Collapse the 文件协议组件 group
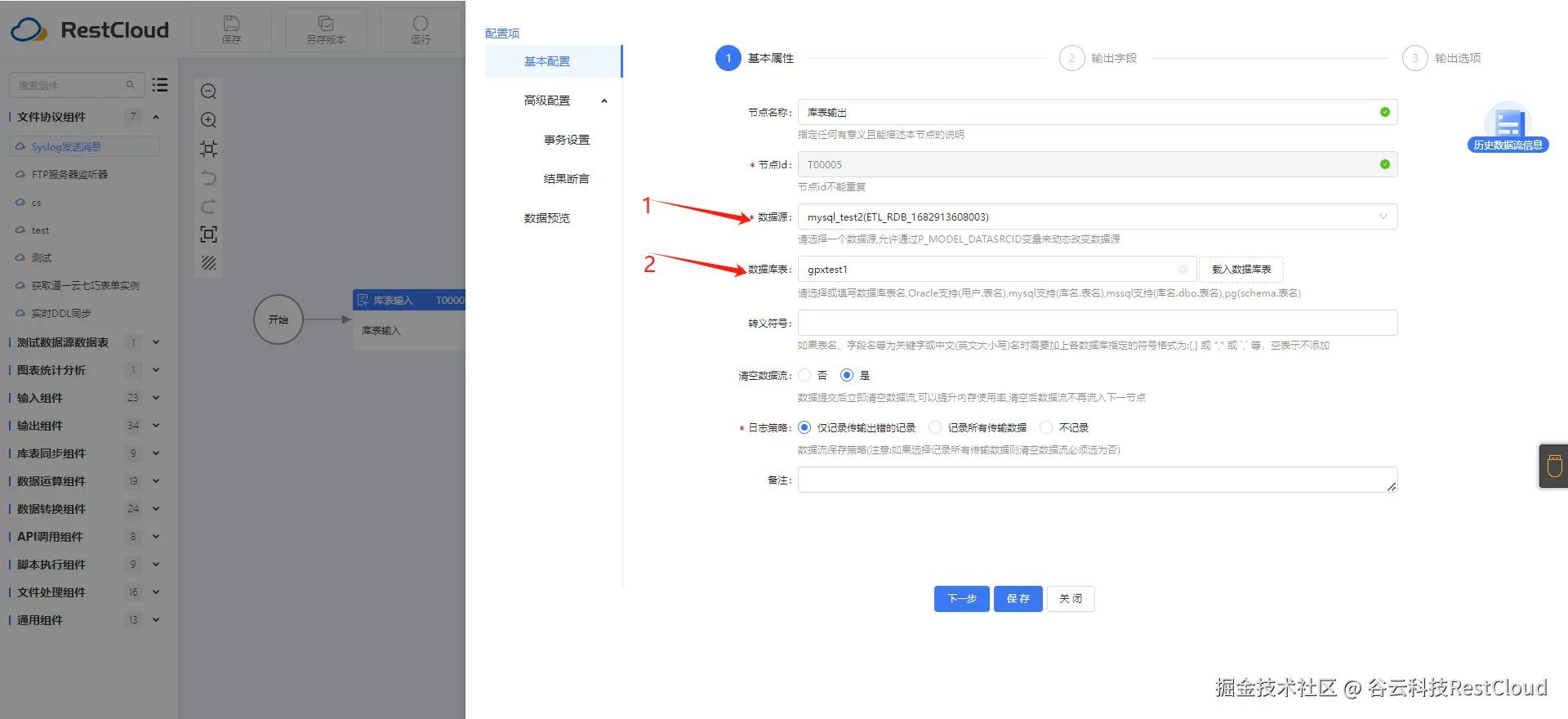The height and width of the screenshot is (719, 1568). (x=156, y=117)
